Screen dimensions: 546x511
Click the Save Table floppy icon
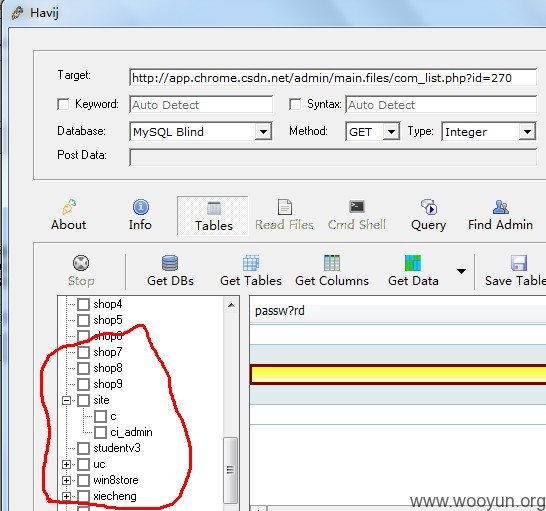coord(519,263)
